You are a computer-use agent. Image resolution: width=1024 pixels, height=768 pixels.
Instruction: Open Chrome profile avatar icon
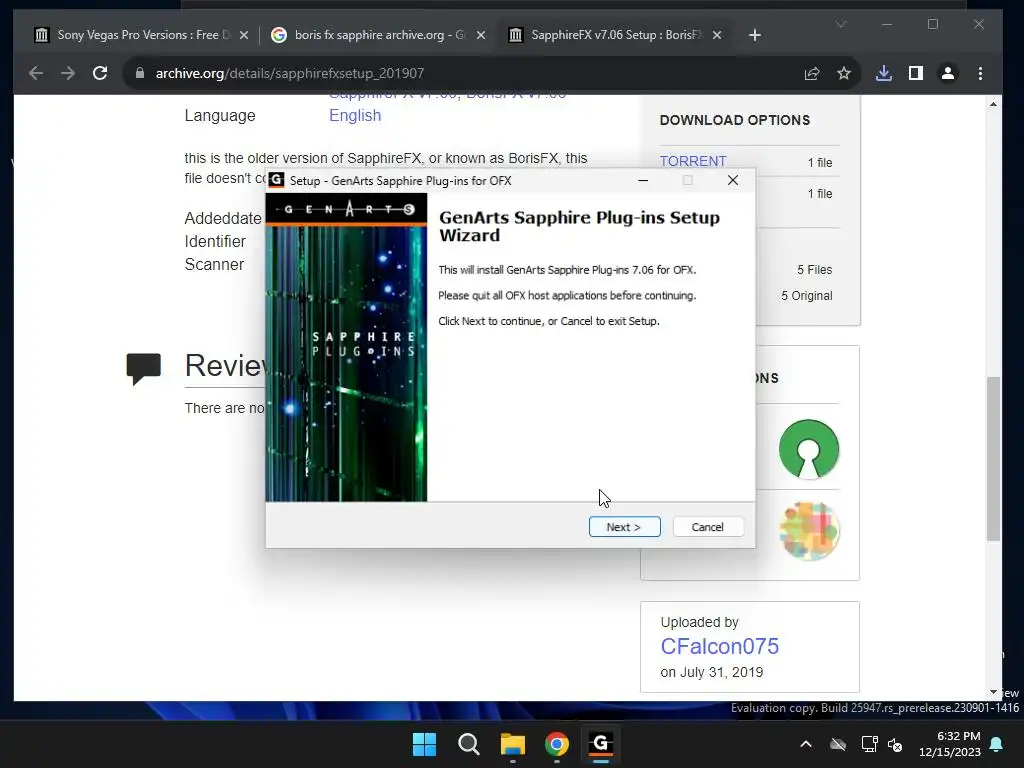pyautogui.click(x=948, y=73)
